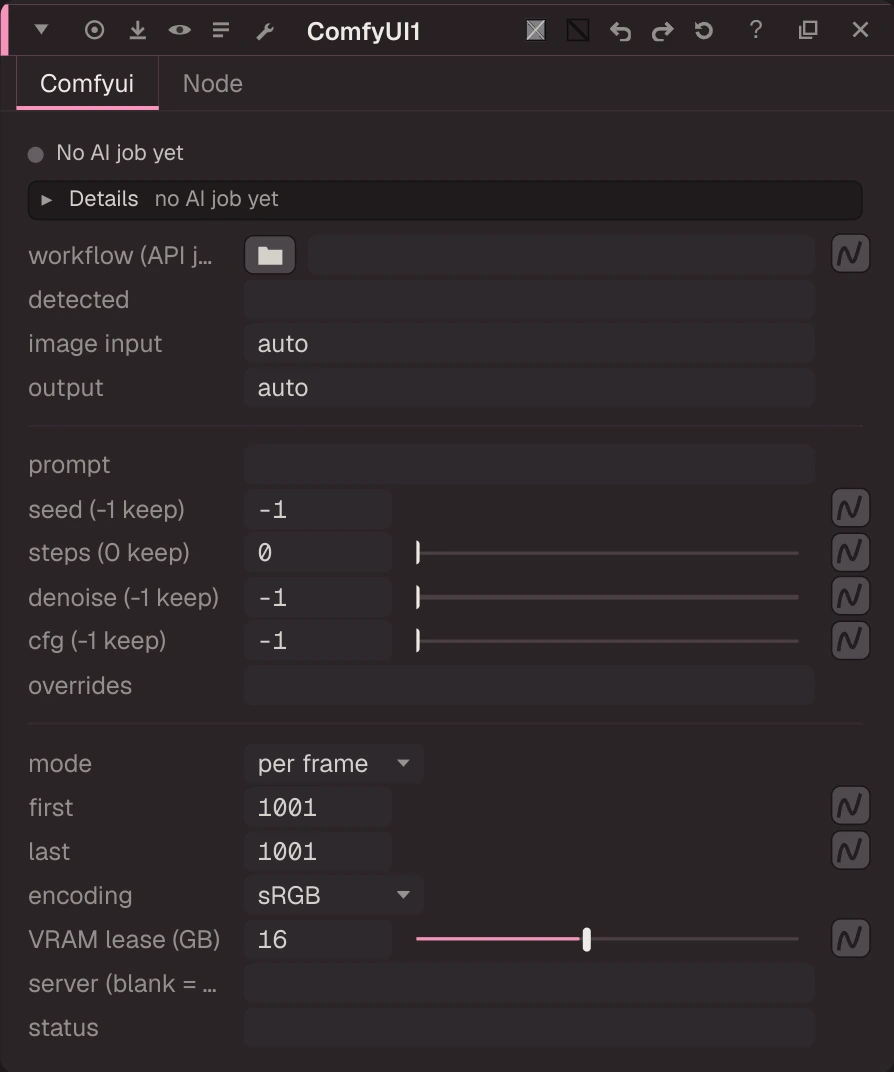Click the denoise value field
The height and width of the screenshot is (1072, 894).
(x=318, y=598)
